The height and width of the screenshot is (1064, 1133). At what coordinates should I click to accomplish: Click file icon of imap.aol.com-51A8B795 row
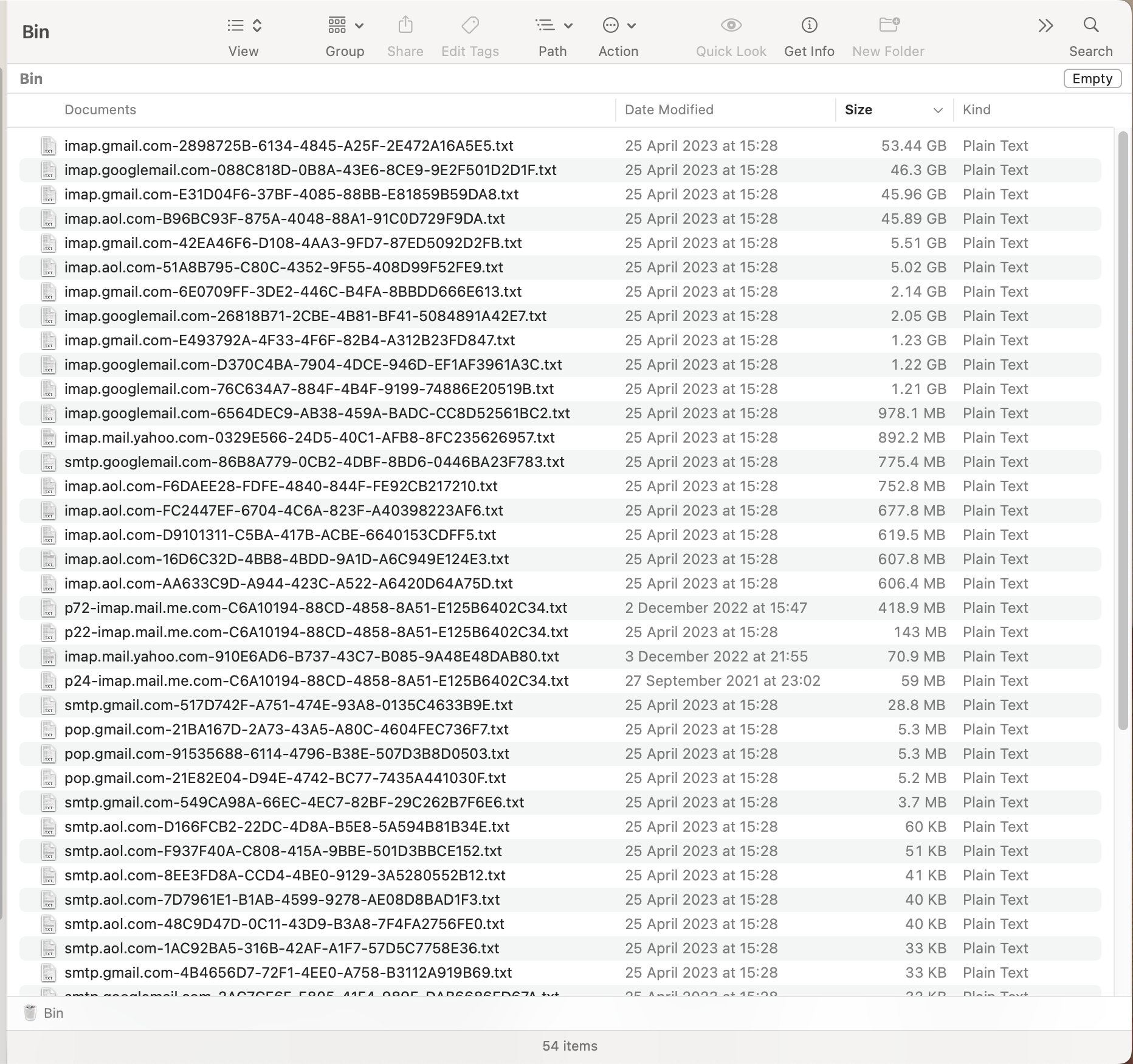pos(49,268)
